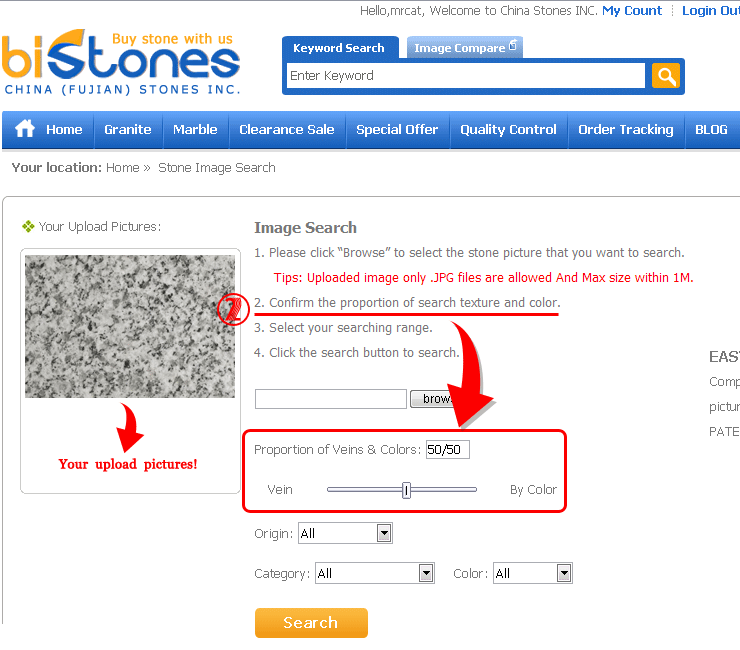This screenshot has height=650, width=740.
Task: Switch to the Image Compare tab
Action: coord(465,48)
